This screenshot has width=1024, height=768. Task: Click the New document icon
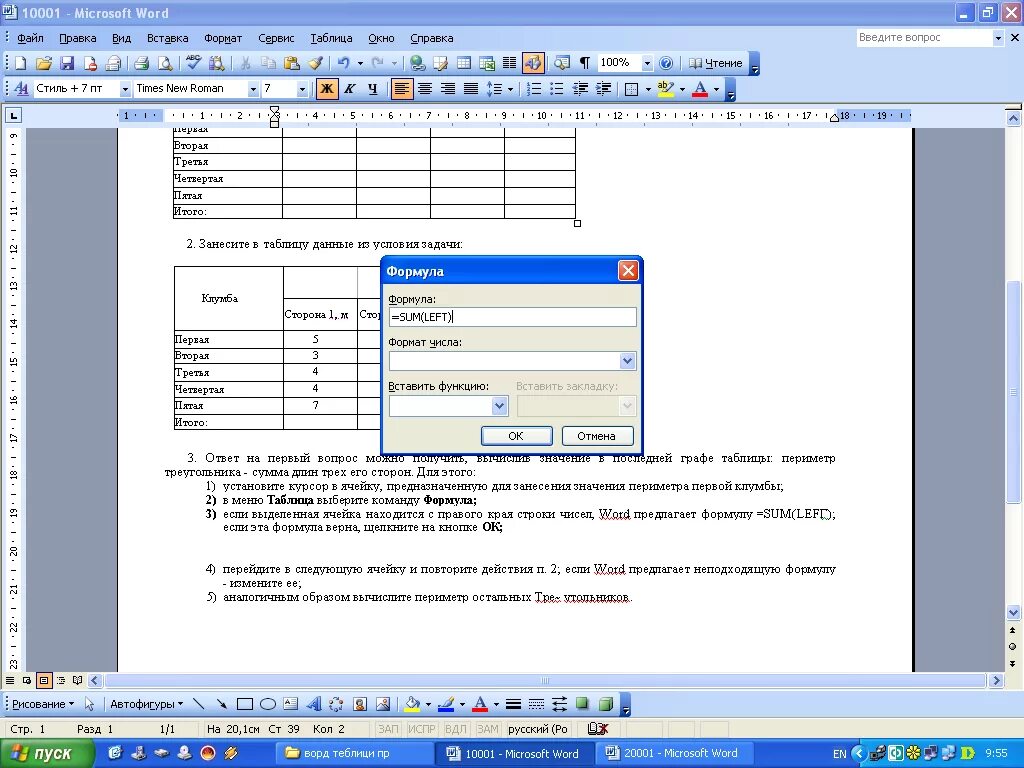point(20,63)
